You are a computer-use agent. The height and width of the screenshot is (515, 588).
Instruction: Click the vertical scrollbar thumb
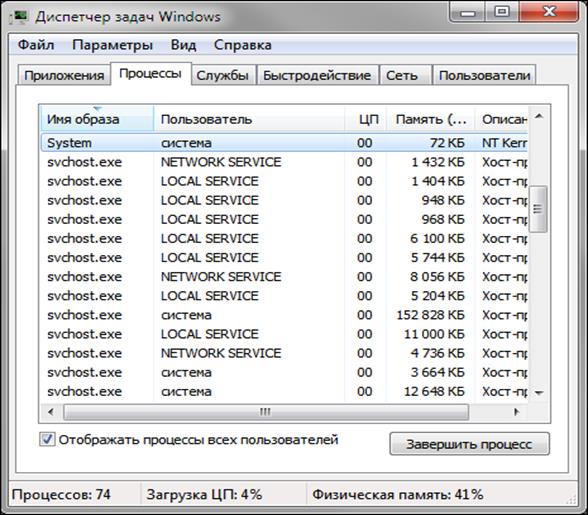538,209
